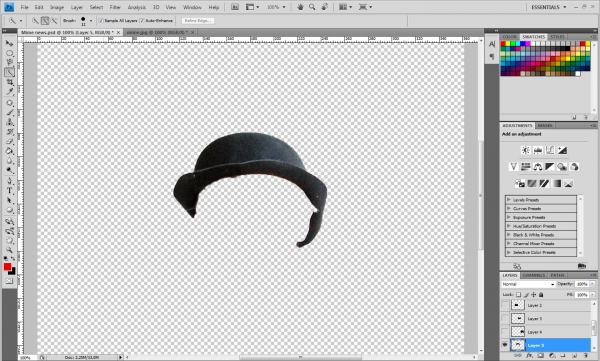The height and width of the screenshot is (361, 600).
Task: Switch to Swatches tab
Action: tap(533, 37)
